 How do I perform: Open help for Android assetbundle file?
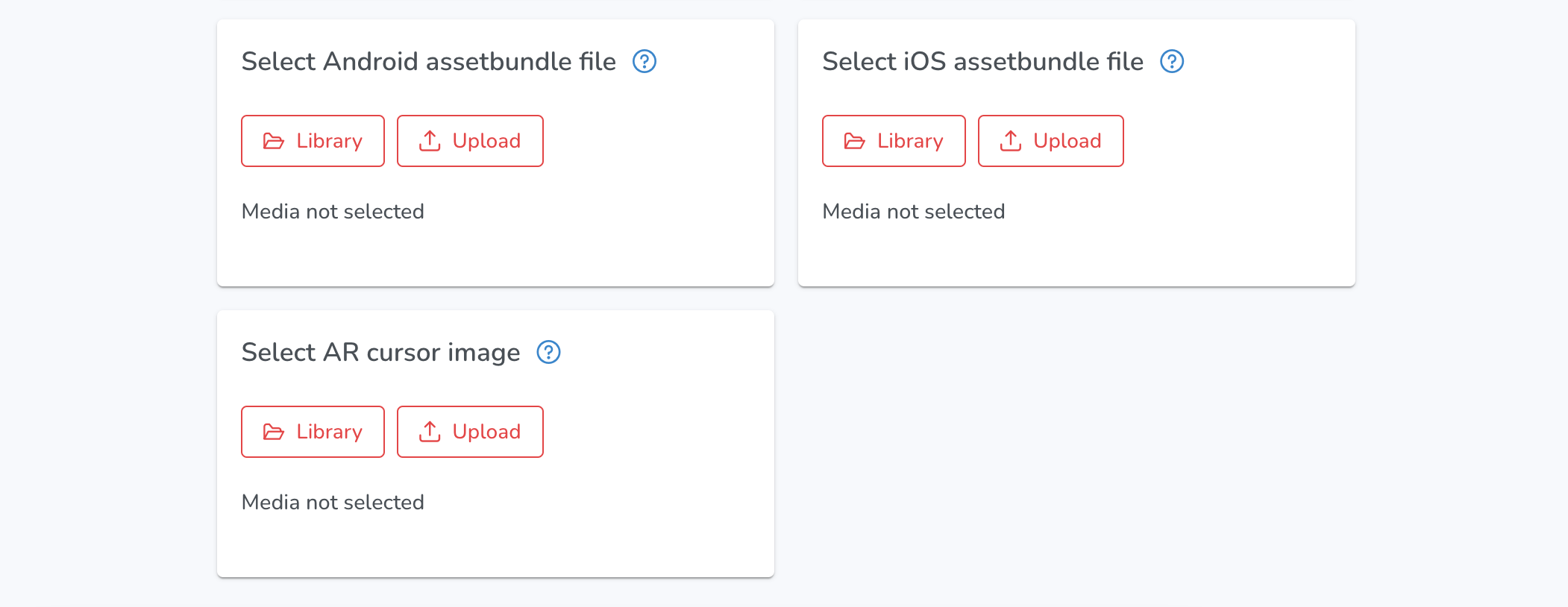pyautogui.click(x=645, y=61)
